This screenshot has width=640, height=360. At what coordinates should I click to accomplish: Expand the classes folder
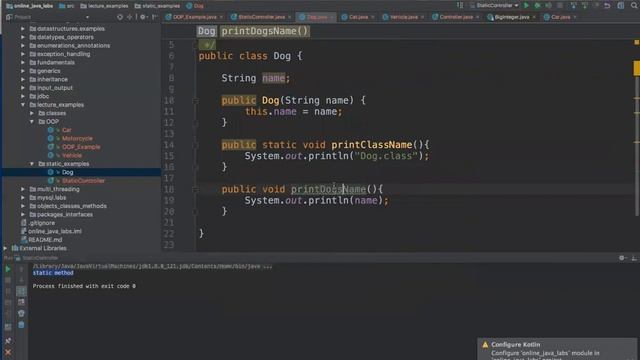(32, 113)
